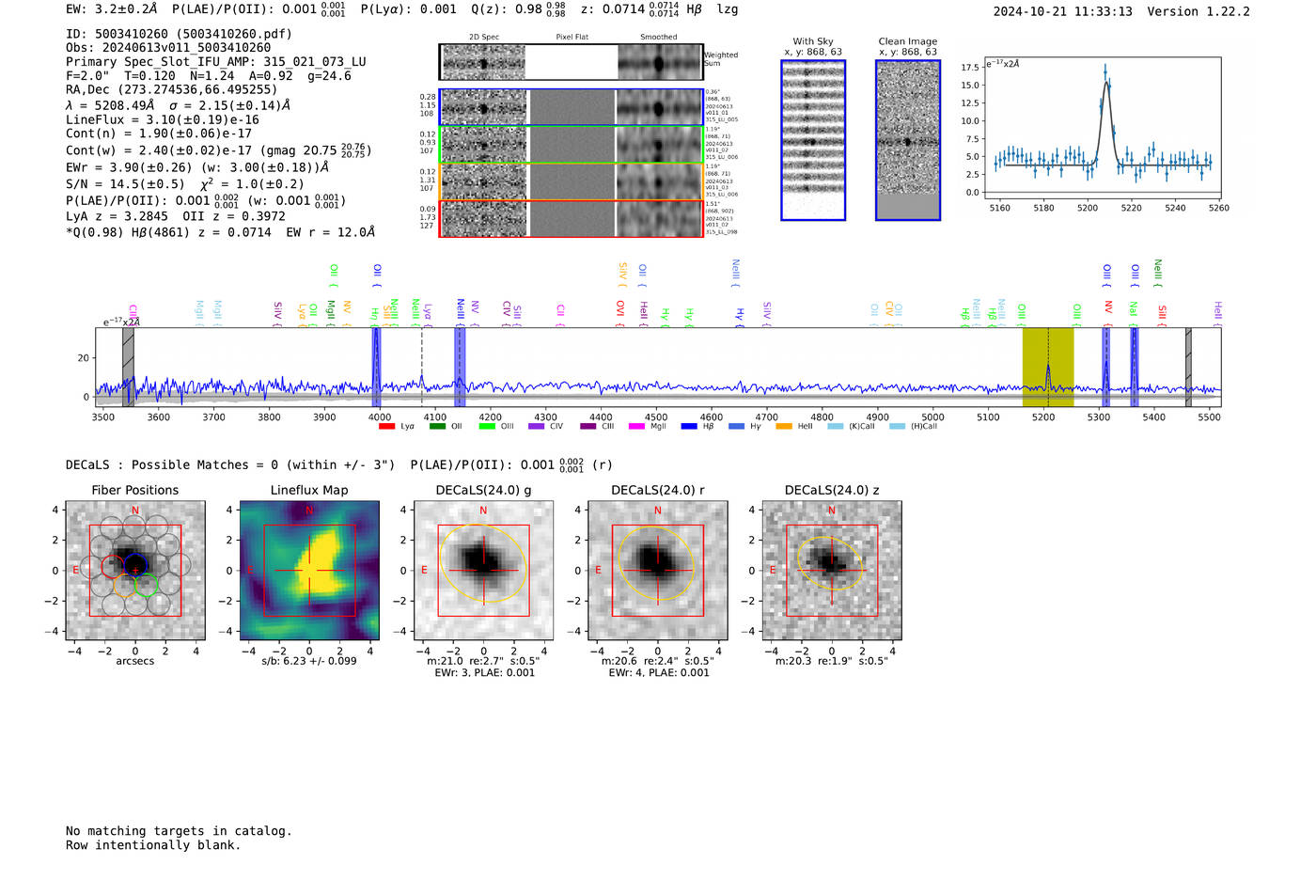Click the OII dark green legend swatch
The image size is (1316, 896).
(437, 427)
